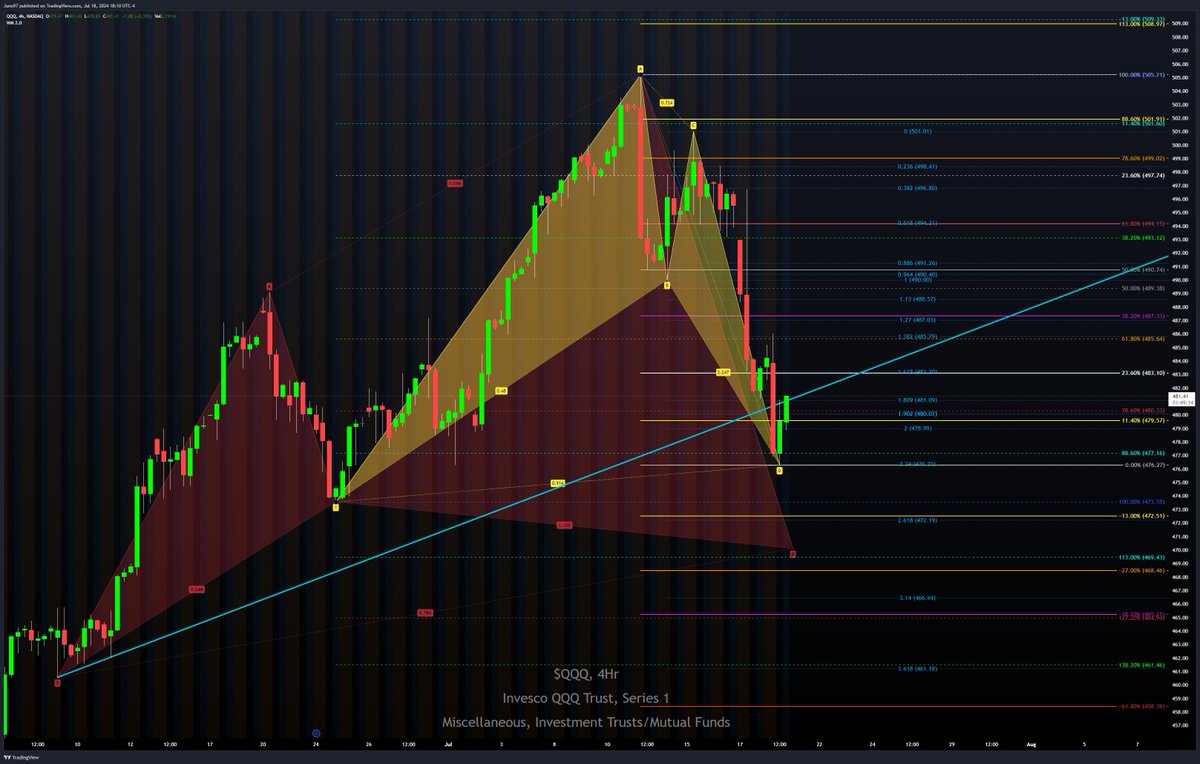Select the '0.382 (496.80)' Fibonacci label
This screenshot has height=764, width=1200.
click(x=917, y=188)
